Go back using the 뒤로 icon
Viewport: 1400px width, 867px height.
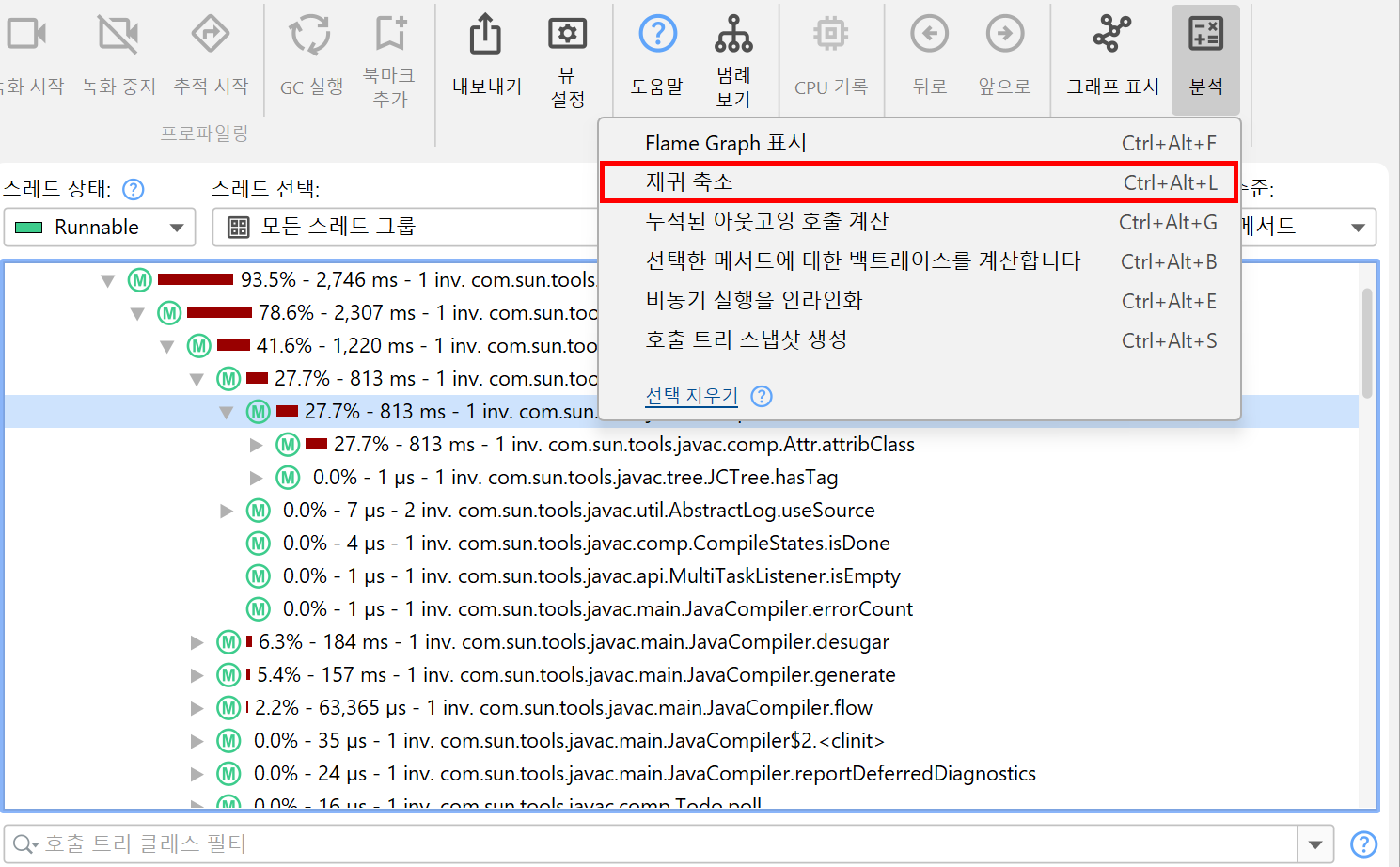click(x=929, y=34)
